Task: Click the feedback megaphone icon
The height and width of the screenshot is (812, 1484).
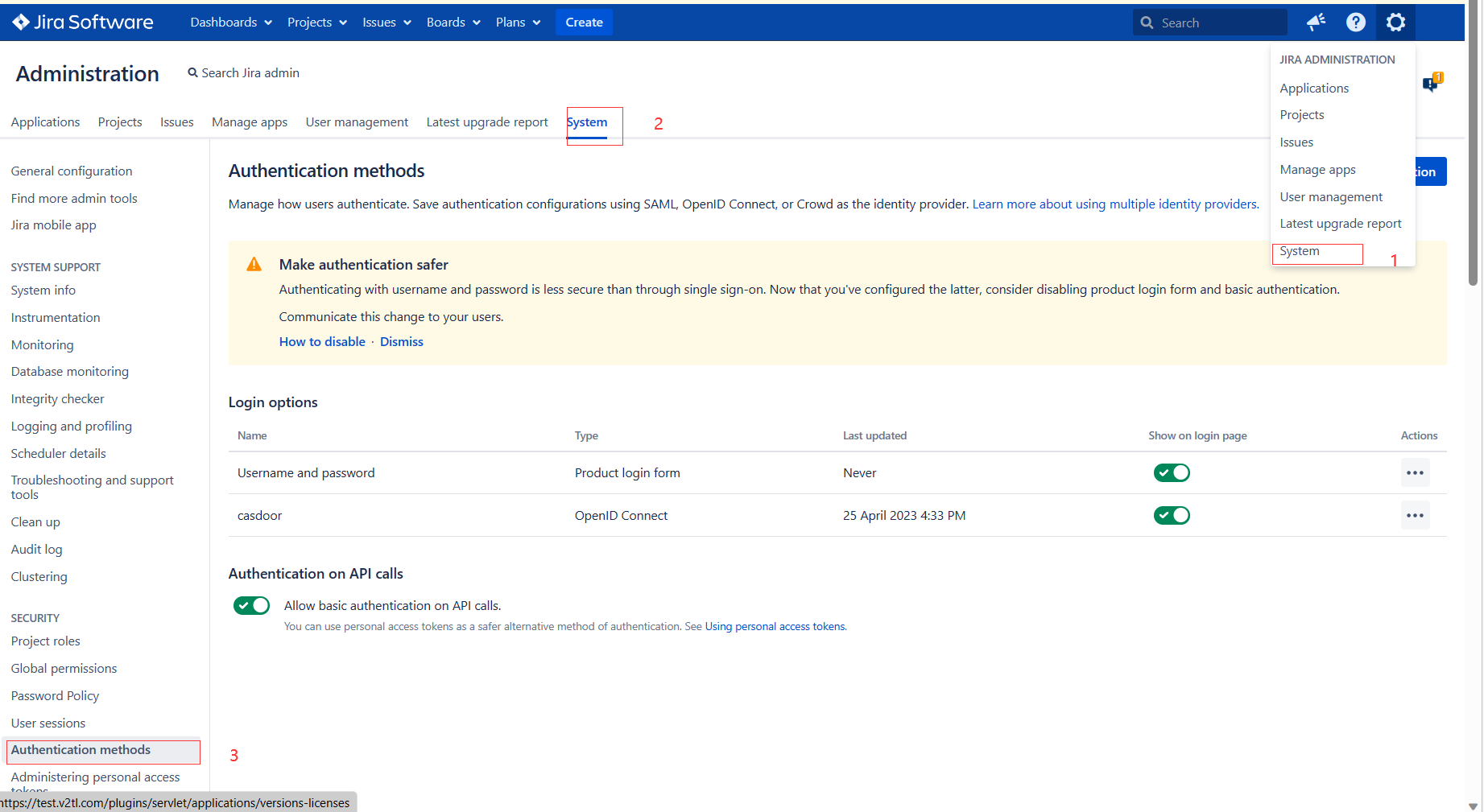Action: point(1316,22)
